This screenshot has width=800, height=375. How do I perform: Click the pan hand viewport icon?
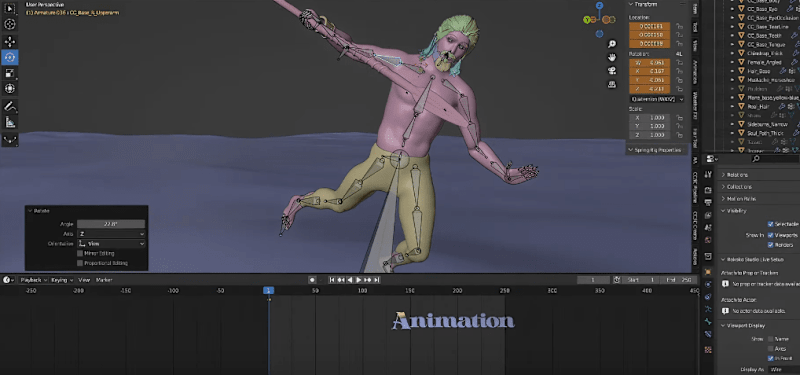(x=612, y=57)
